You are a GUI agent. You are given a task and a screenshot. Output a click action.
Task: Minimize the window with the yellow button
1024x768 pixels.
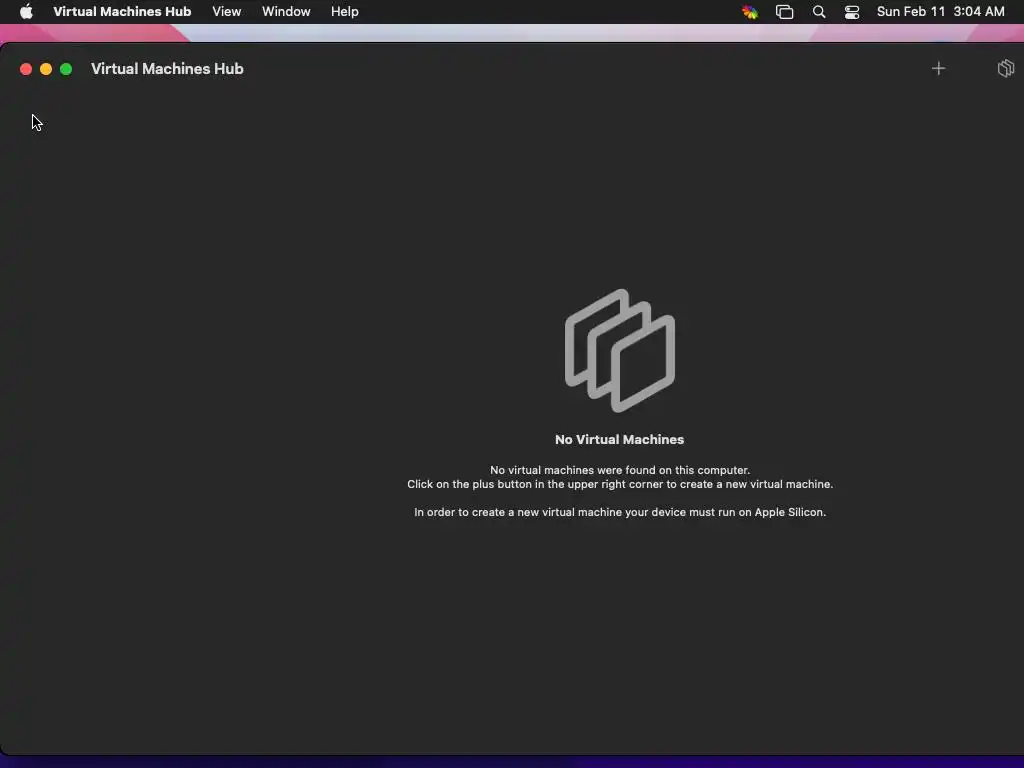click(x=46, y=69)
